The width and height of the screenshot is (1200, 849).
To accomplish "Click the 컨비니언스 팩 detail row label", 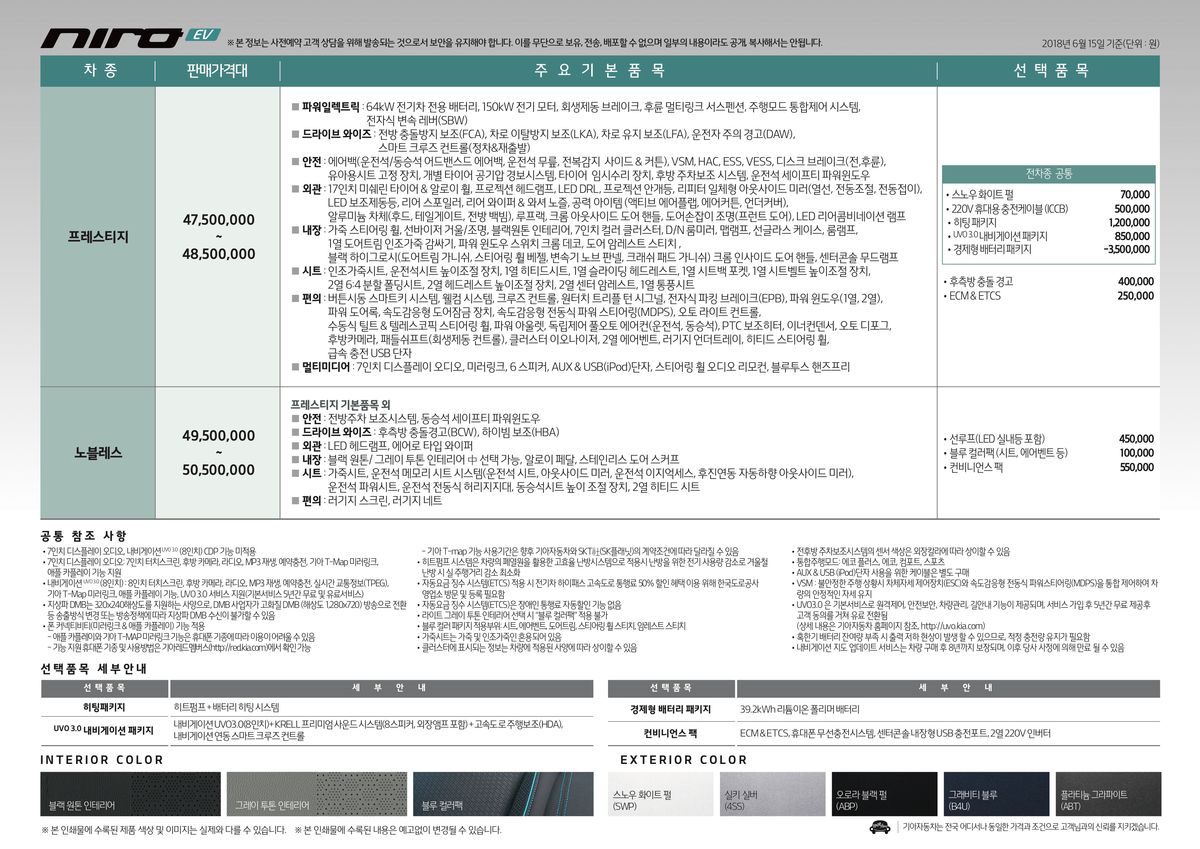I will [x=670, y=732].
